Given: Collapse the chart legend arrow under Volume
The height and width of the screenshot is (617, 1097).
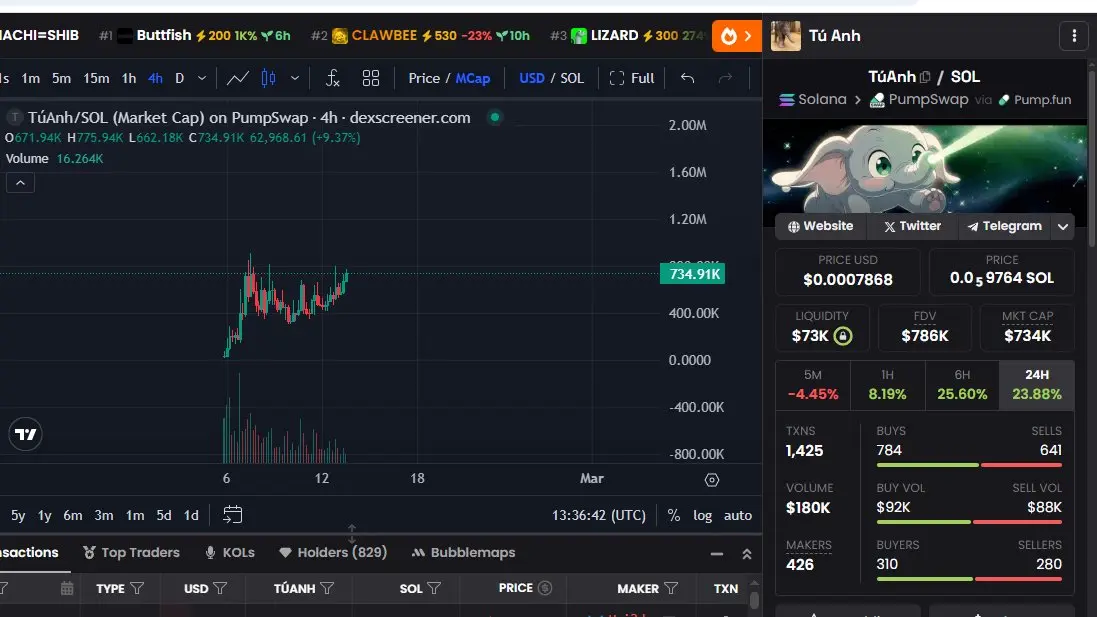Looking at the screenshot, I should pos(20,183).
